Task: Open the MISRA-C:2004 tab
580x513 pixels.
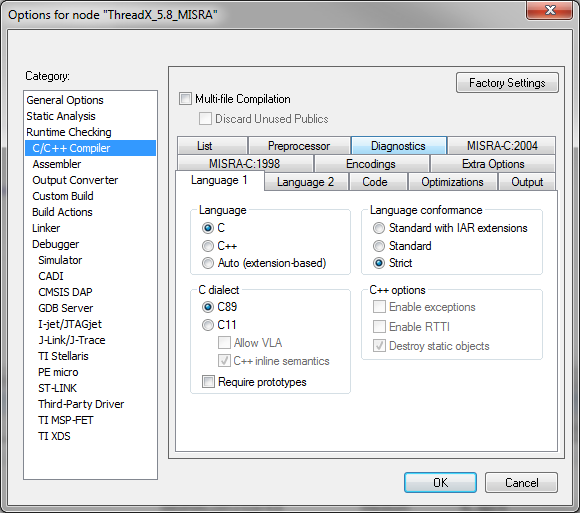Action: tap(502, 146)
